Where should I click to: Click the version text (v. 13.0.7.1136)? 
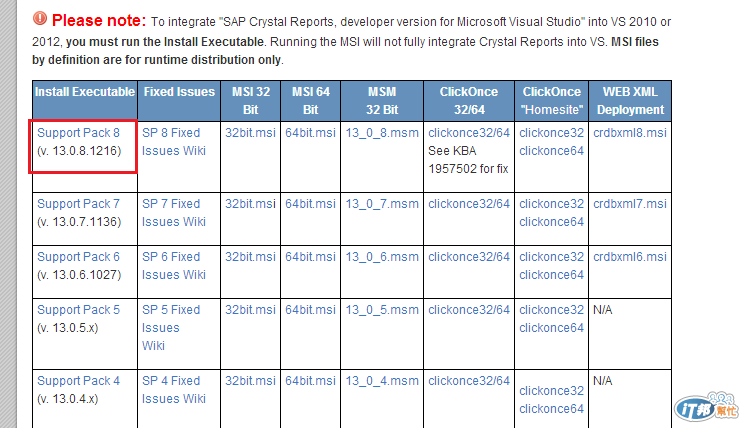click(x=79, y=222)
